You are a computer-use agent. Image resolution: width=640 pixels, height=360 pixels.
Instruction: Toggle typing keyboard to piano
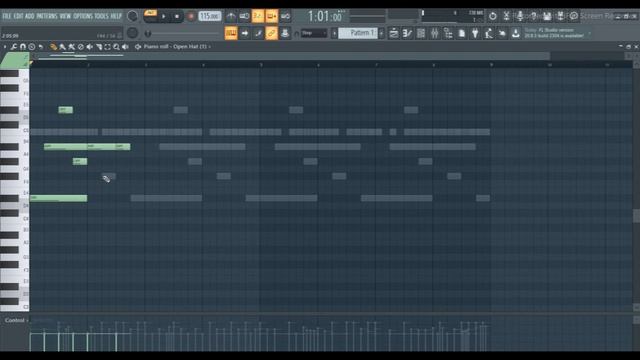click(231, 33)
